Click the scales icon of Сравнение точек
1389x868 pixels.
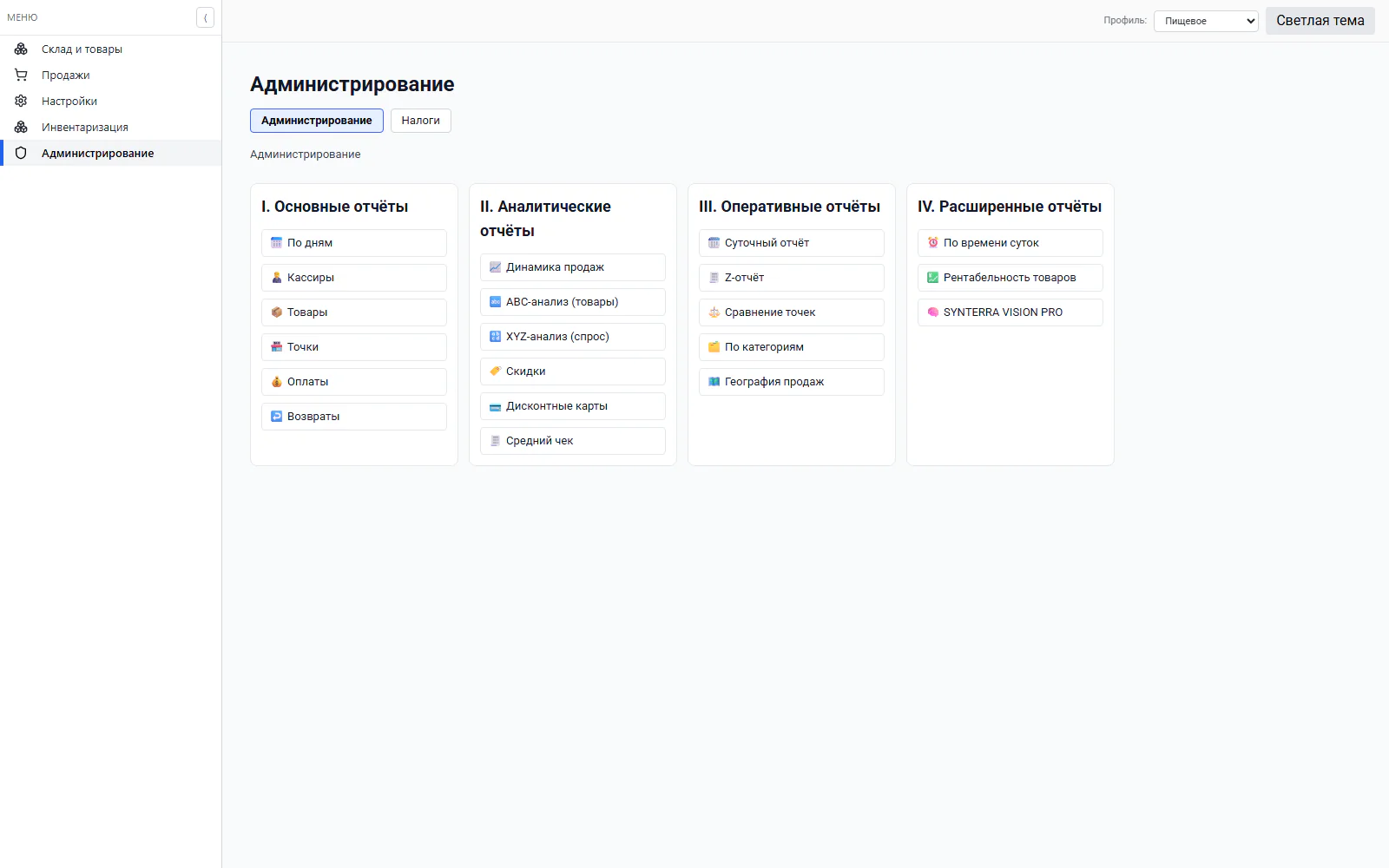coord(714,312)
